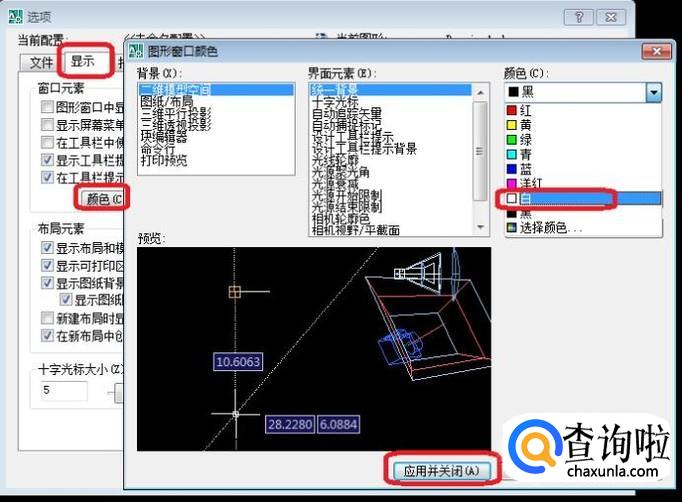Click 应用并关闭 button
682x502 pixels.
pyautogui.click(x=441, y=471)
